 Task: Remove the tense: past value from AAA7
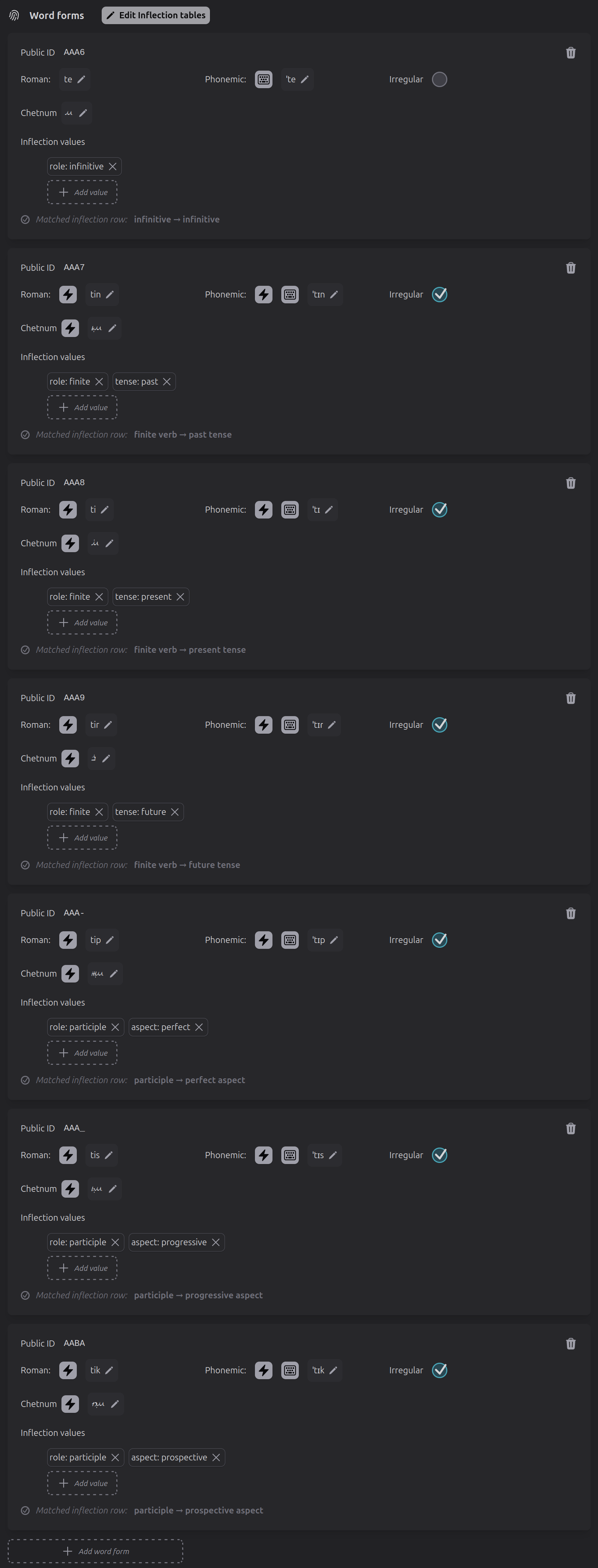(167, 382)
